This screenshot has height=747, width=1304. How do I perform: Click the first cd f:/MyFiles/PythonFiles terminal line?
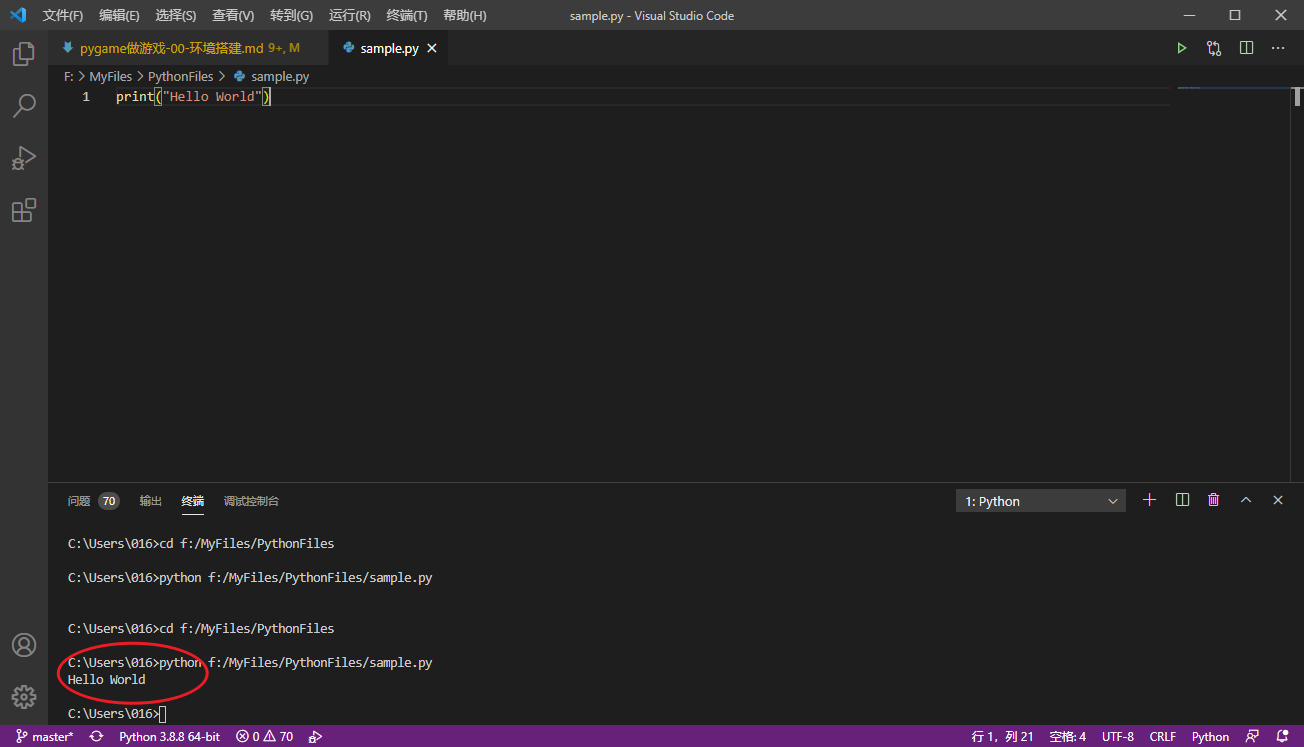201,544
